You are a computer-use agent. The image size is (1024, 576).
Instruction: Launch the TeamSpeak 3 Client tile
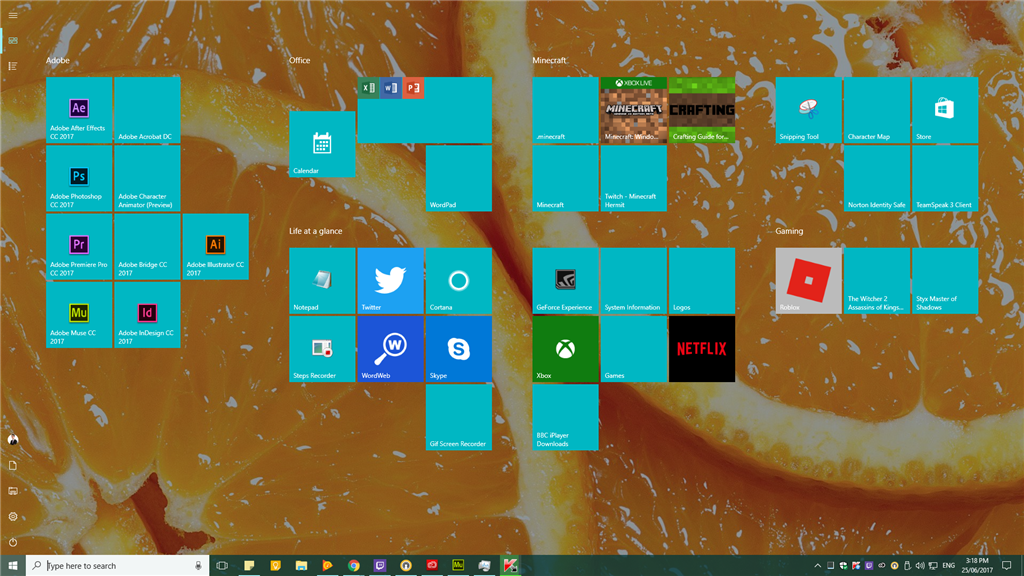(x=945, y=178)
